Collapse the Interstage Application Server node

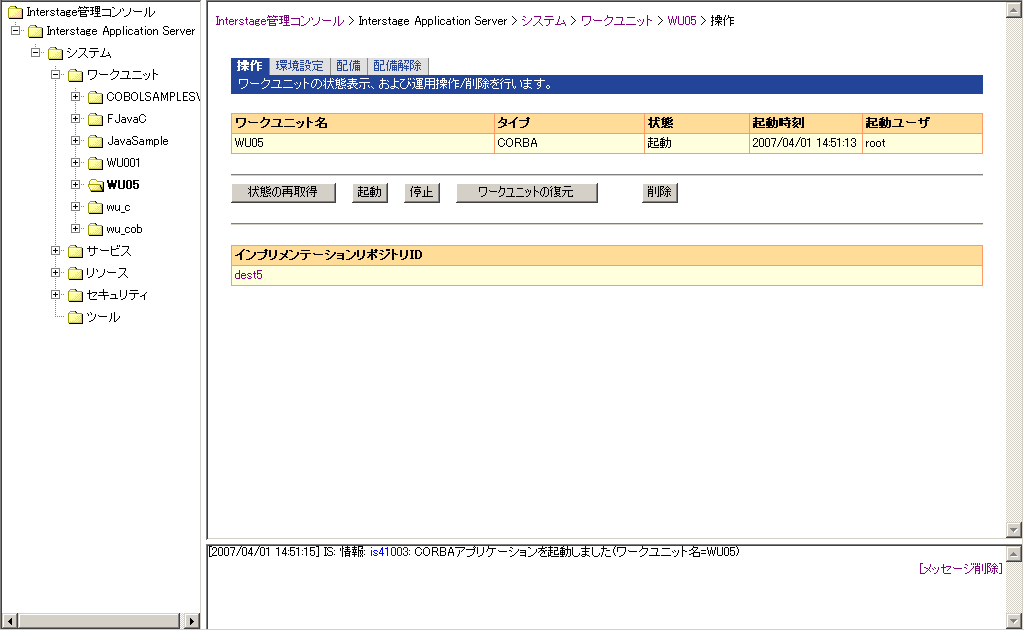tap(16, 31)
